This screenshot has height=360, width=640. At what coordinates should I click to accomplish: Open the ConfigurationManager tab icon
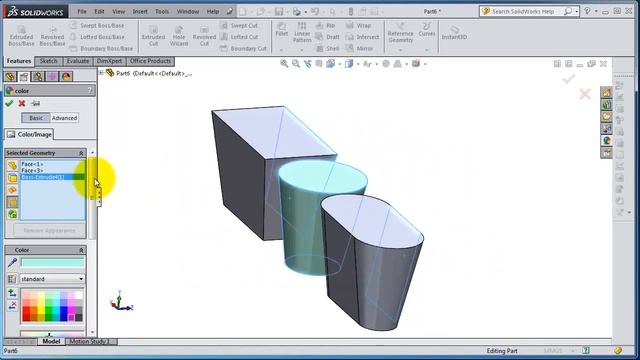pyautogui.click(x=38, y=76)
